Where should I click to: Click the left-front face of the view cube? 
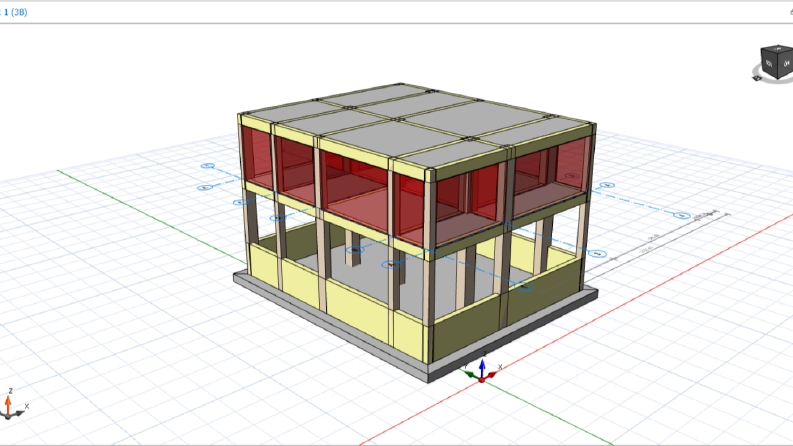coord(769,65)
